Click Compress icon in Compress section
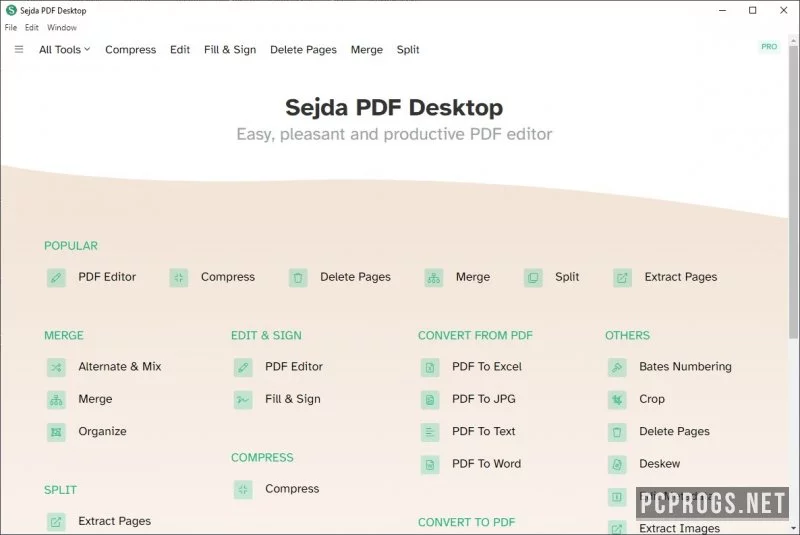800x535 pixels. (243, 490)
